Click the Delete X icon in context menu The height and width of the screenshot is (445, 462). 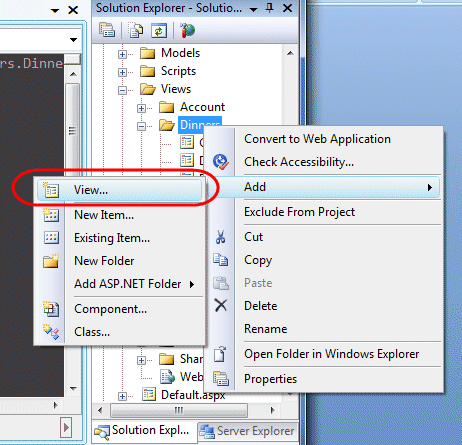[x=221, y=305]
